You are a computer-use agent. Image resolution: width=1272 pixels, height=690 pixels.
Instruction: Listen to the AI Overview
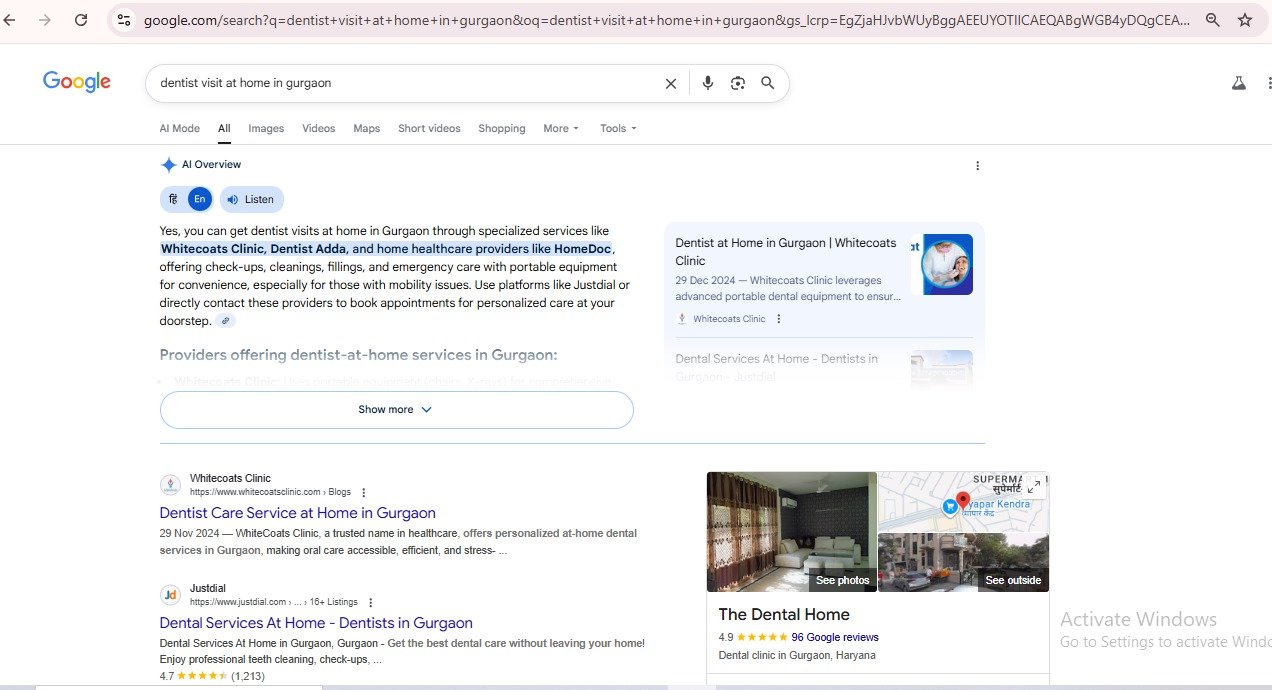click(251, 199)
